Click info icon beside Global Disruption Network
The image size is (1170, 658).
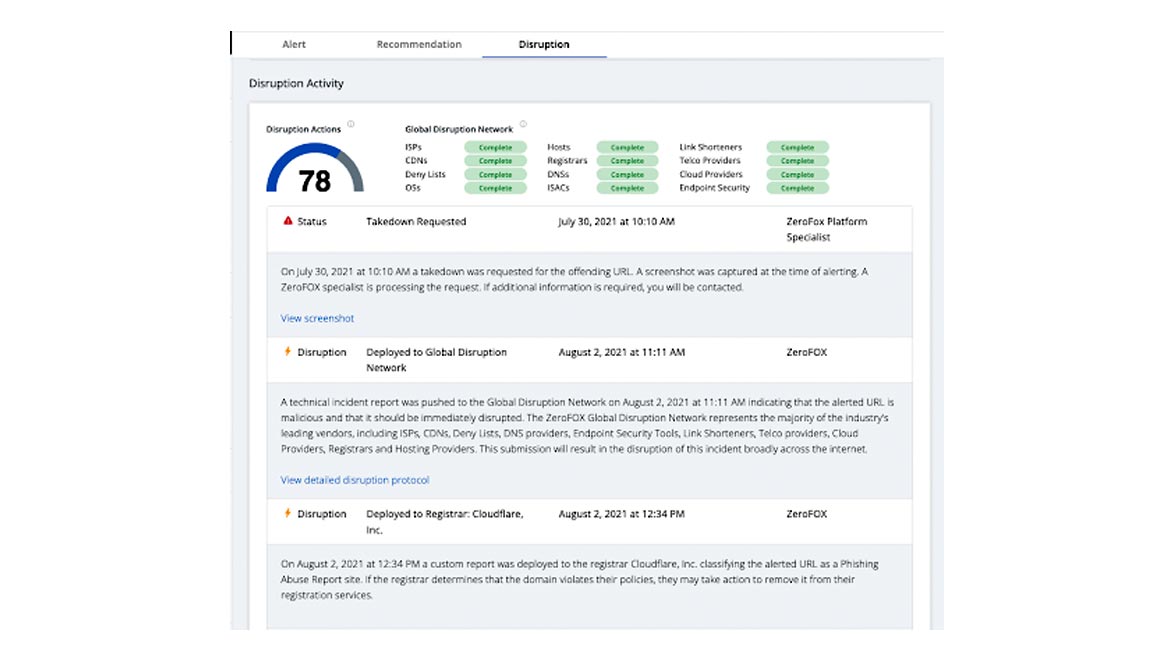click(x=523, y=125)
